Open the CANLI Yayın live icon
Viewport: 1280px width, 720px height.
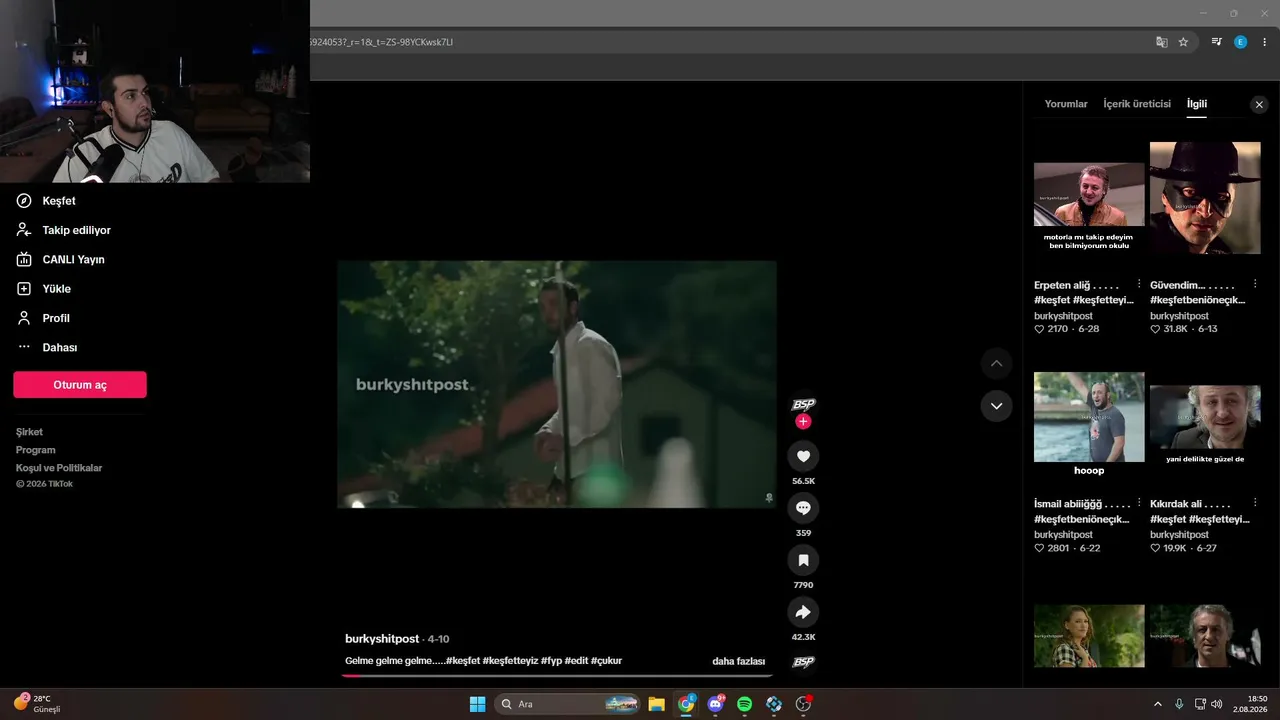pos(24,259)
